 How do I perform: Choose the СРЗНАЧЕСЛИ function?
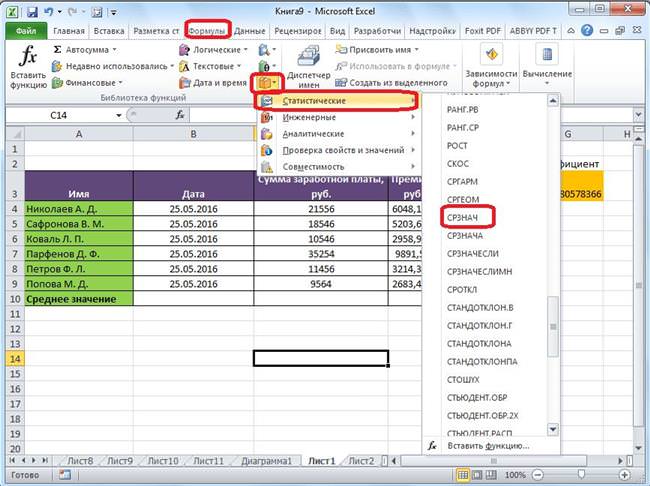pyautogui.click(x=473, y=253)
